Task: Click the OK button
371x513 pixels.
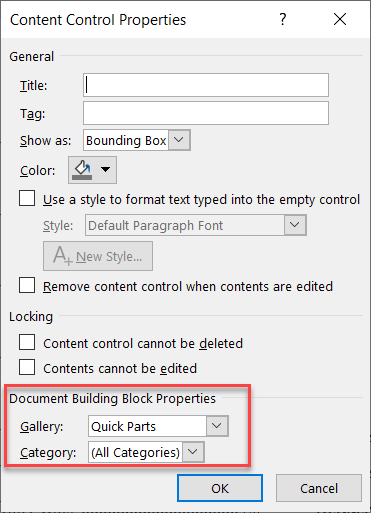Action: [220, 488]
